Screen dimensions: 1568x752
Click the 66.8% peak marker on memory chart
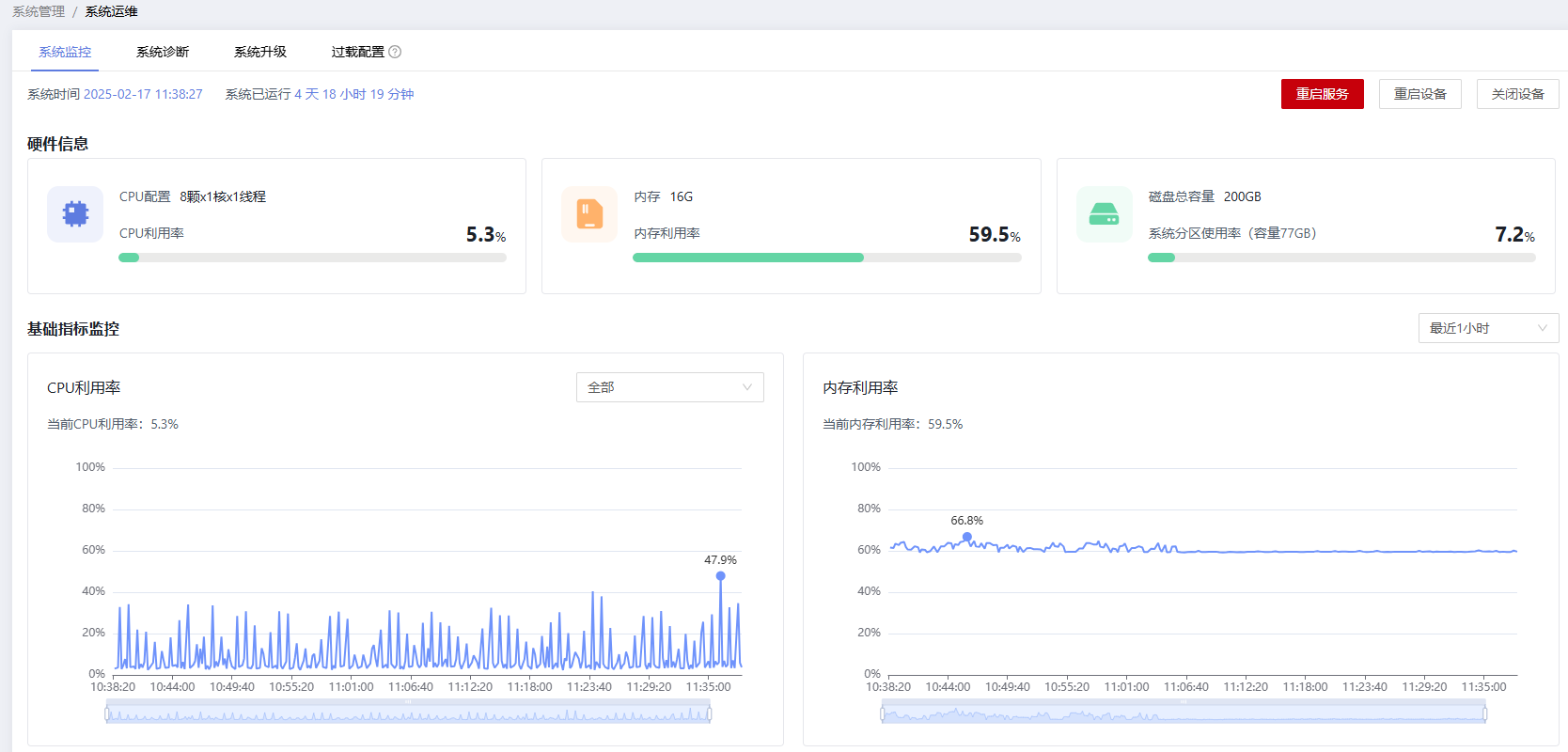click(x=966, y=537)
